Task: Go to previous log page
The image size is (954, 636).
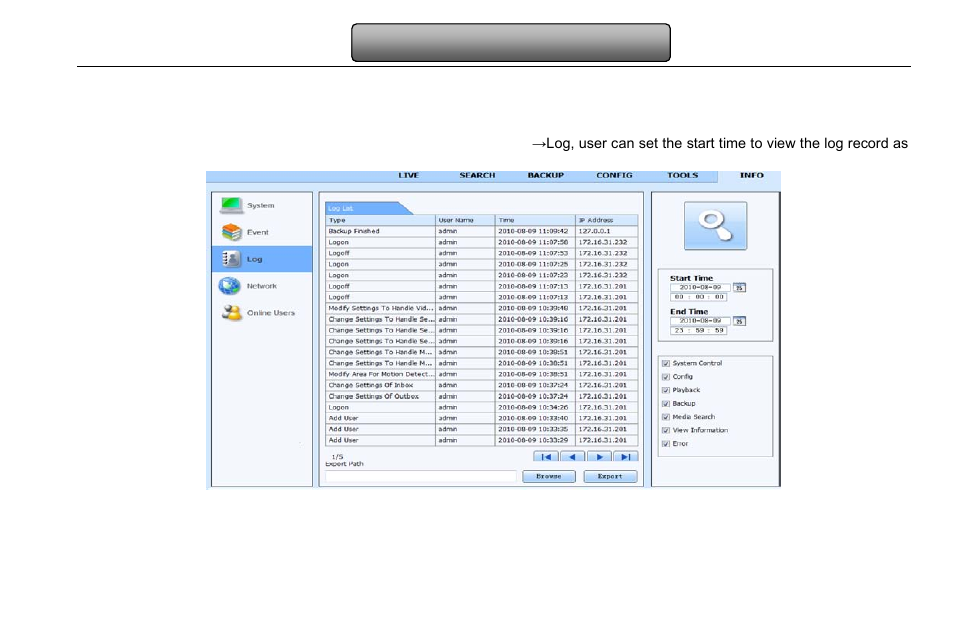Action: tap(573, 456)
